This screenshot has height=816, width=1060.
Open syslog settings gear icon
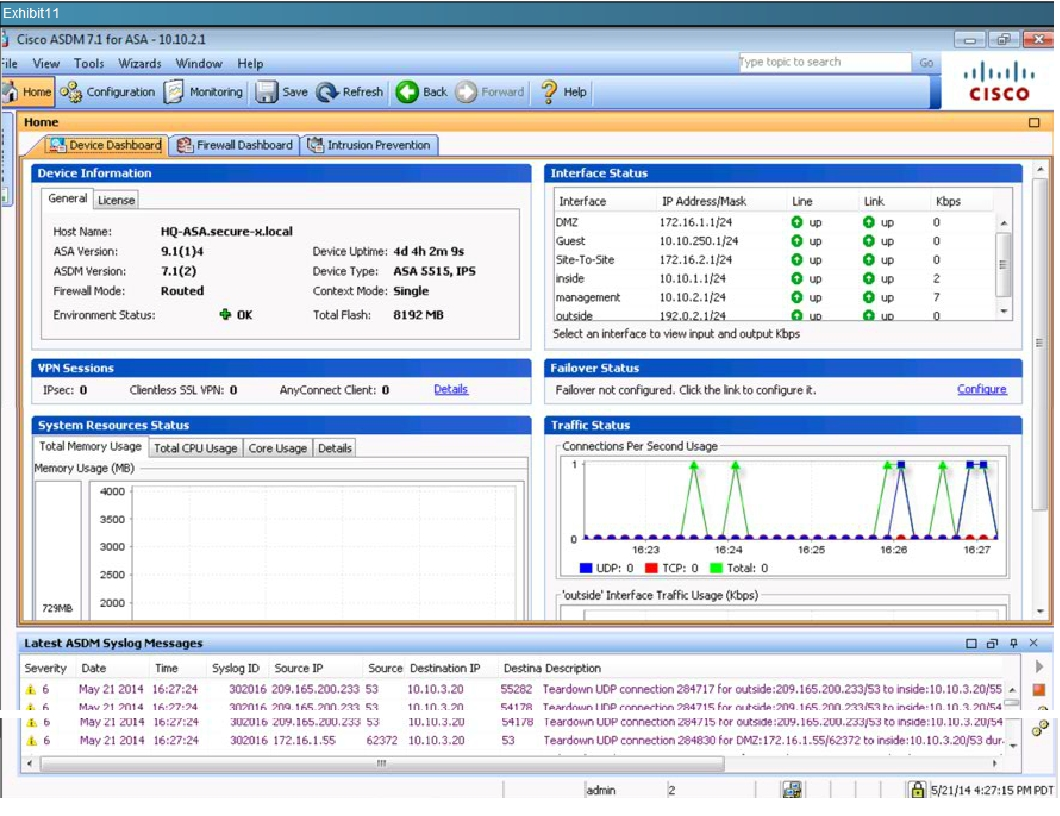tap(1040, 727)
